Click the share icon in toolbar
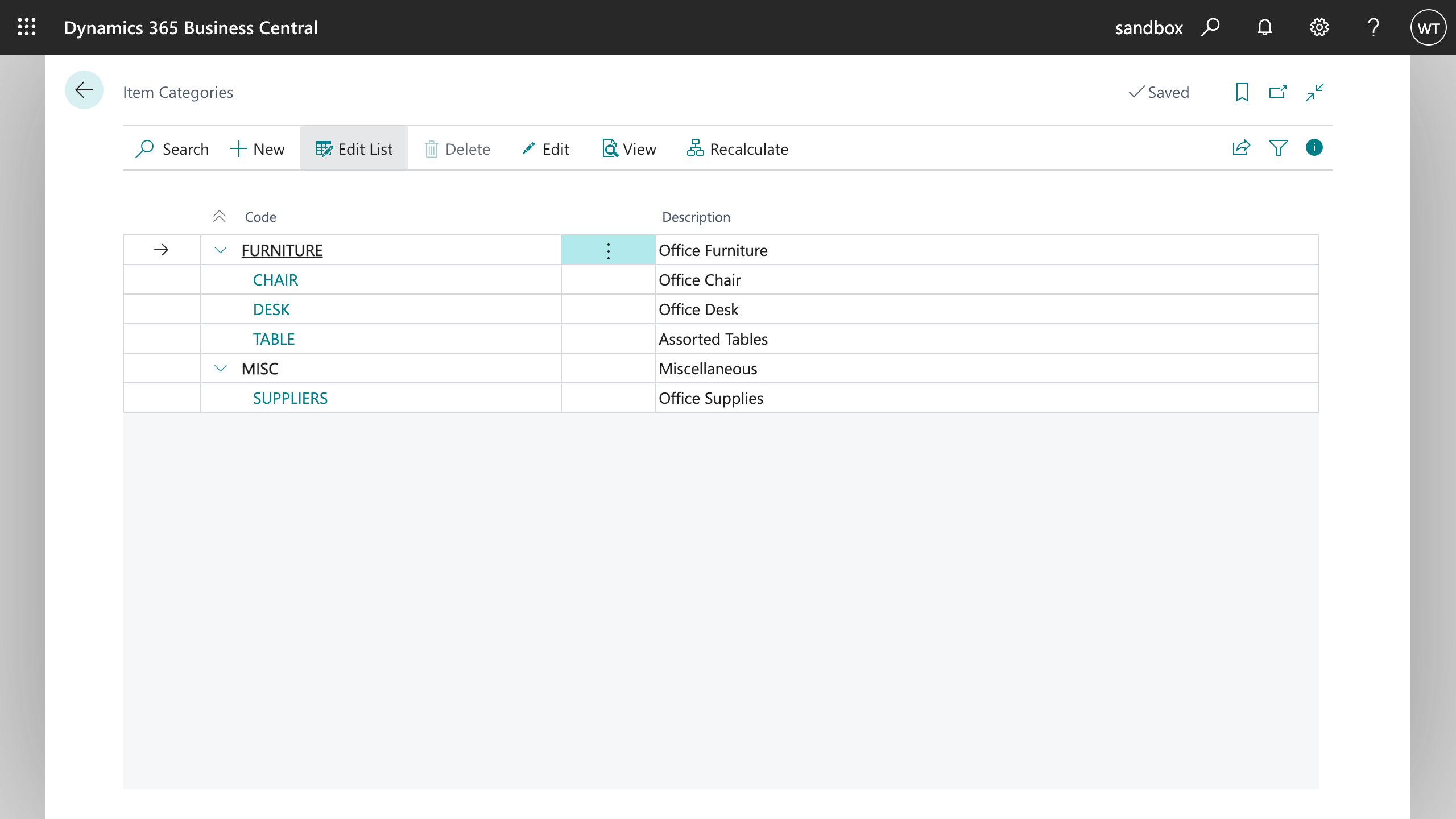1456x819 pixels. click(x=1241, y=148)
